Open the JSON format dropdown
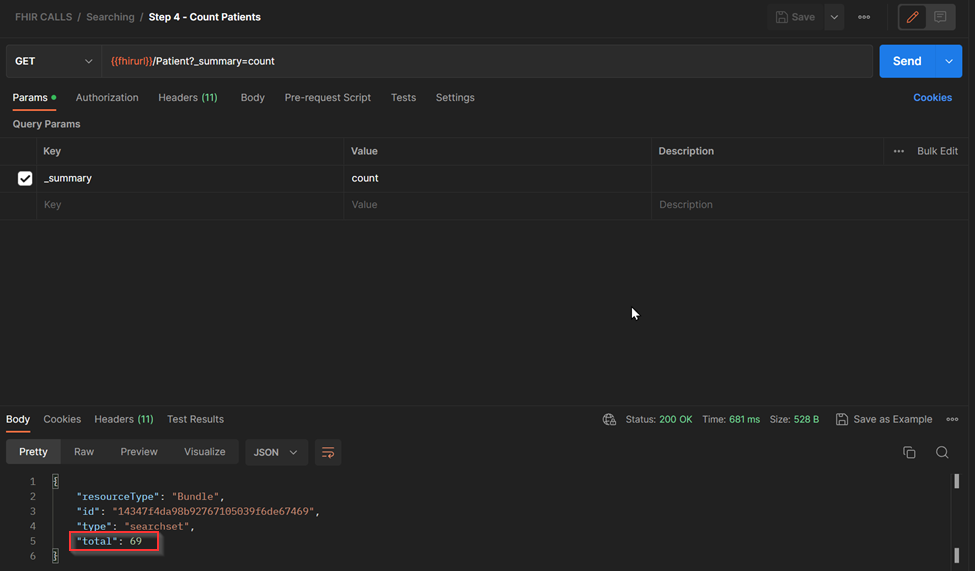The width and height of the screenshot is (975, 571). coord(276,453)
